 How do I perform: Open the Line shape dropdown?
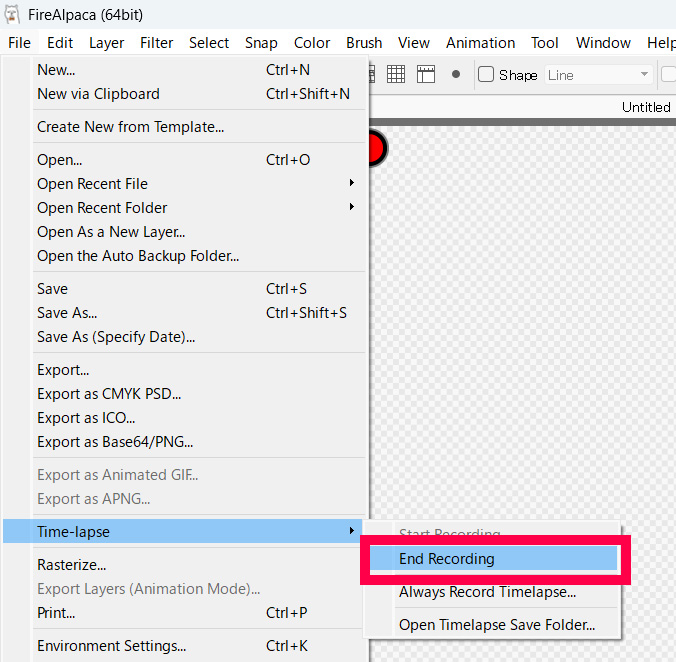599,75
